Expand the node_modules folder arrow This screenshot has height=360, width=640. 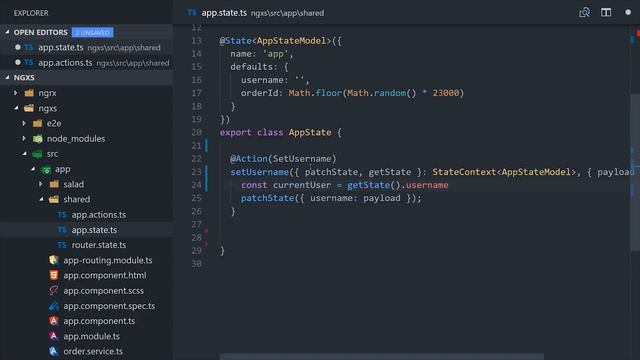tap(24, 139)
